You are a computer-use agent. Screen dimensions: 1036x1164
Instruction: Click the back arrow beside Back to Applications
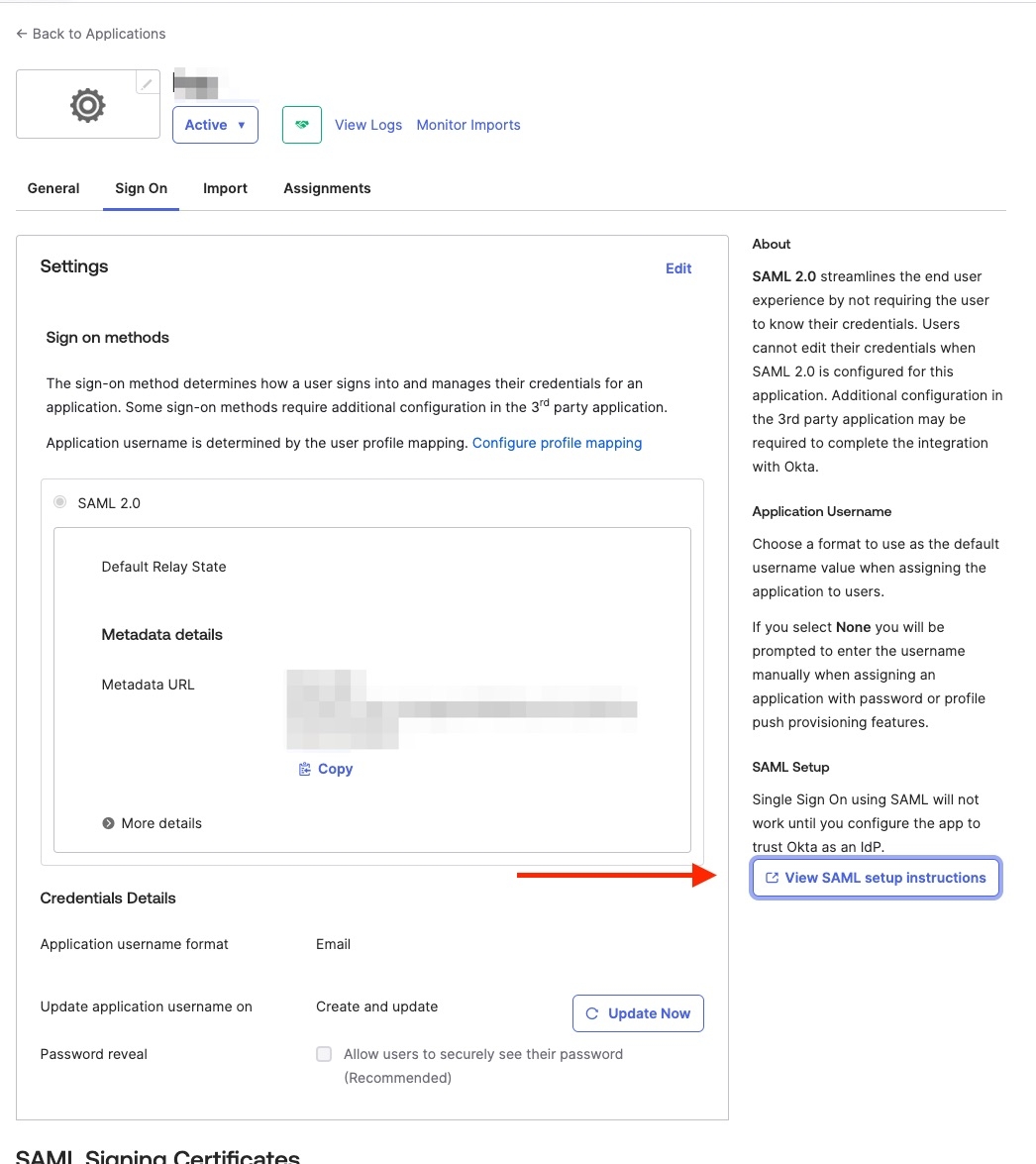[x=22, y=34]
